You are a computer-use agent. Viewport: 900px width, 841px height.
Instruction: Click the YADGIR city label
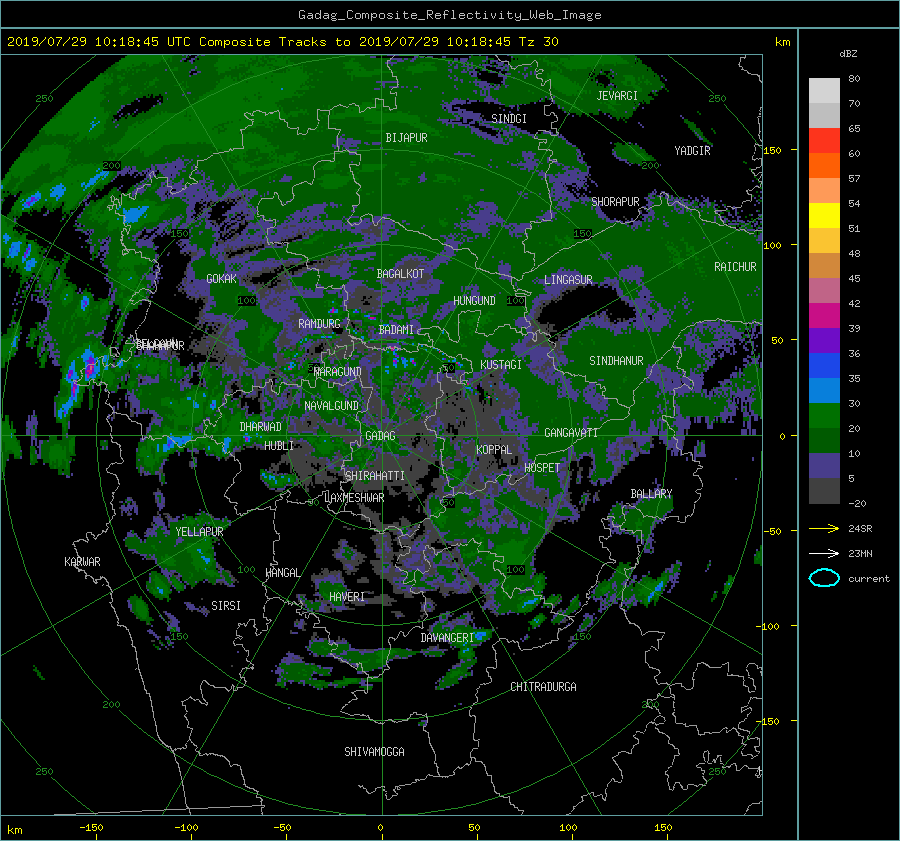(x=692, y=151)
